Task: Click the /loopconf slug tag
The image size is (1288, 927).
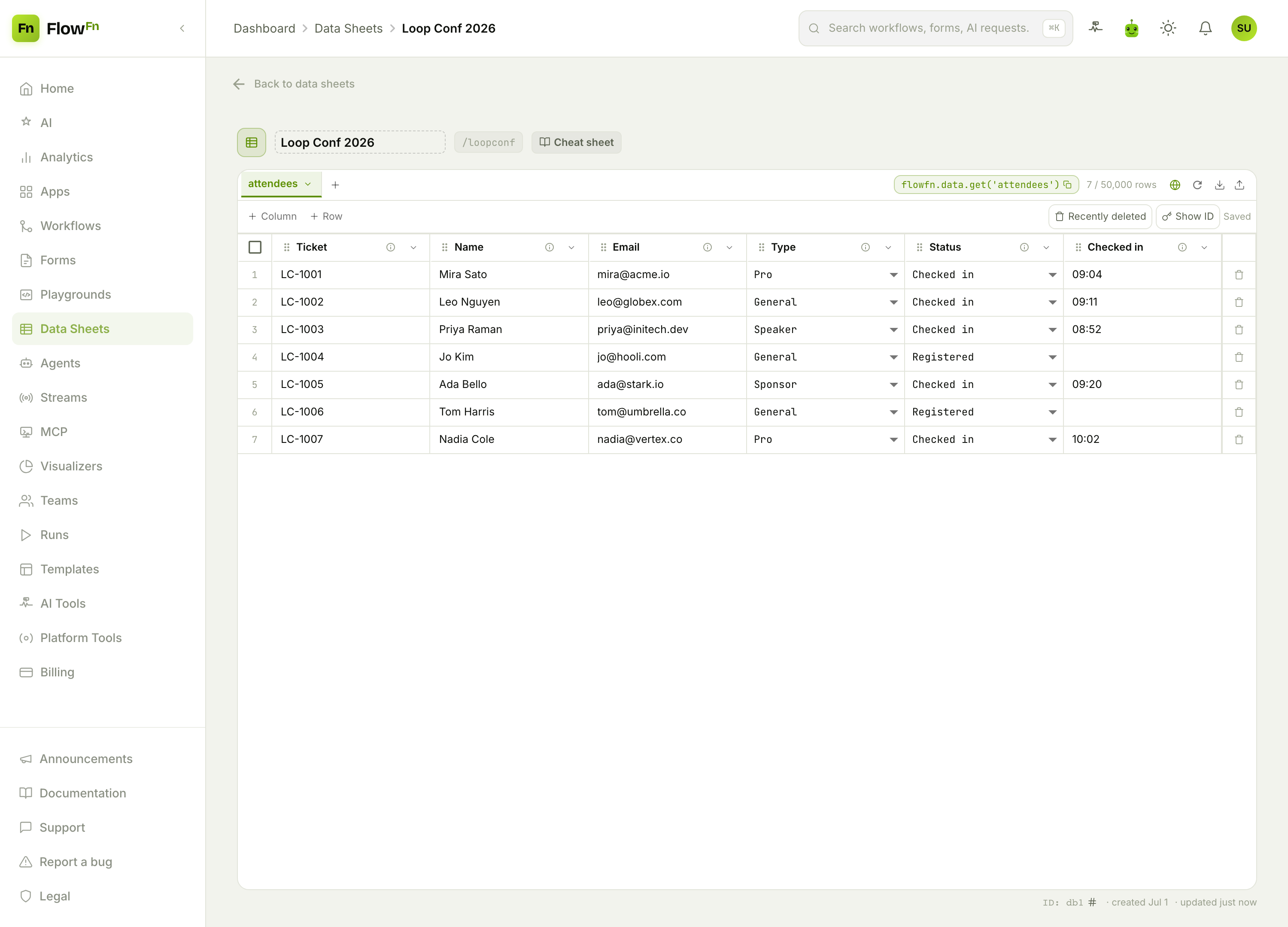Action: [489, 142]
